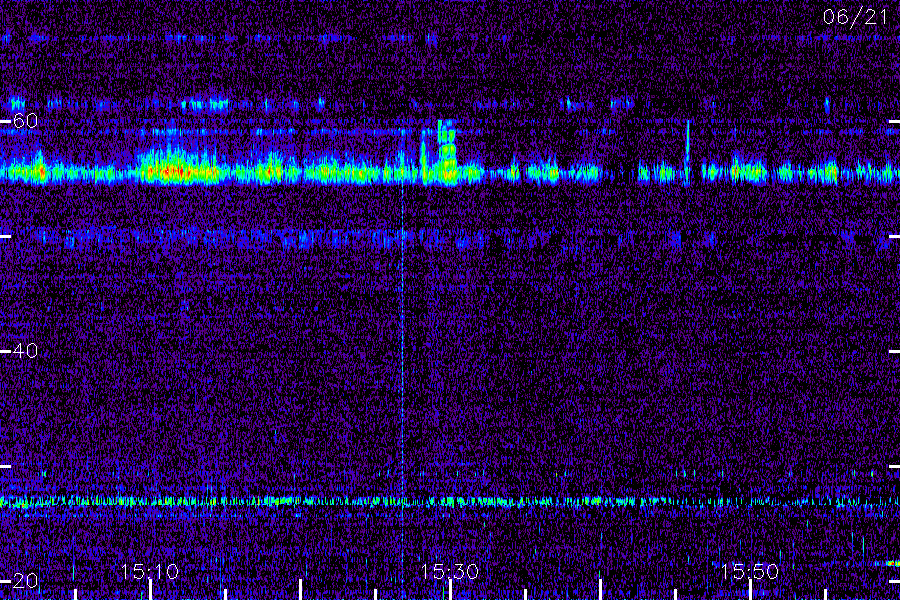Click the 15:30 time axis label
900x600 pixels.
449,572
